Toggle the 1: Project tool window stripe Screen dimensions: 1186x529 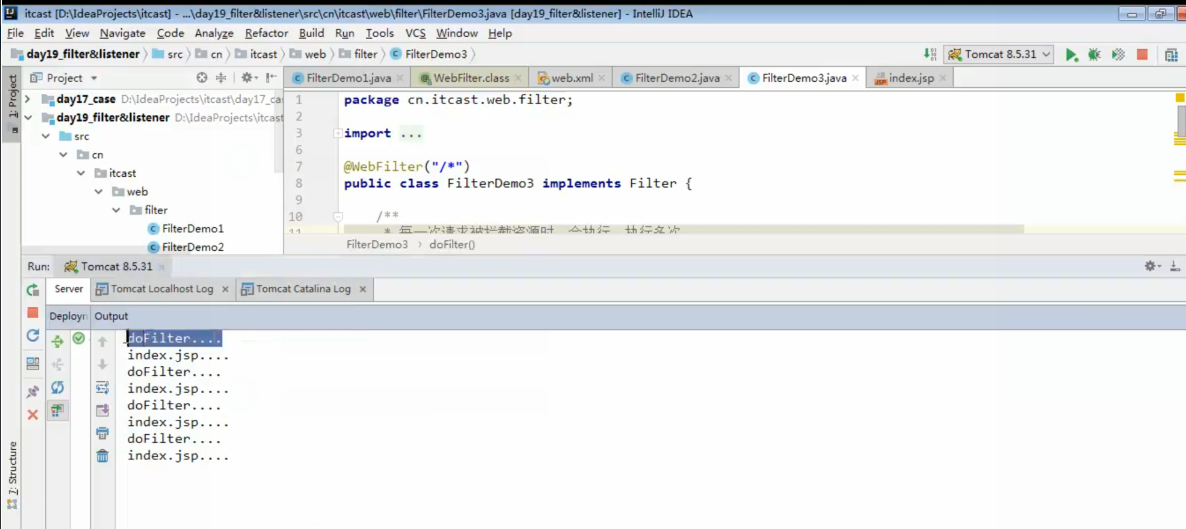coord(12,104)
